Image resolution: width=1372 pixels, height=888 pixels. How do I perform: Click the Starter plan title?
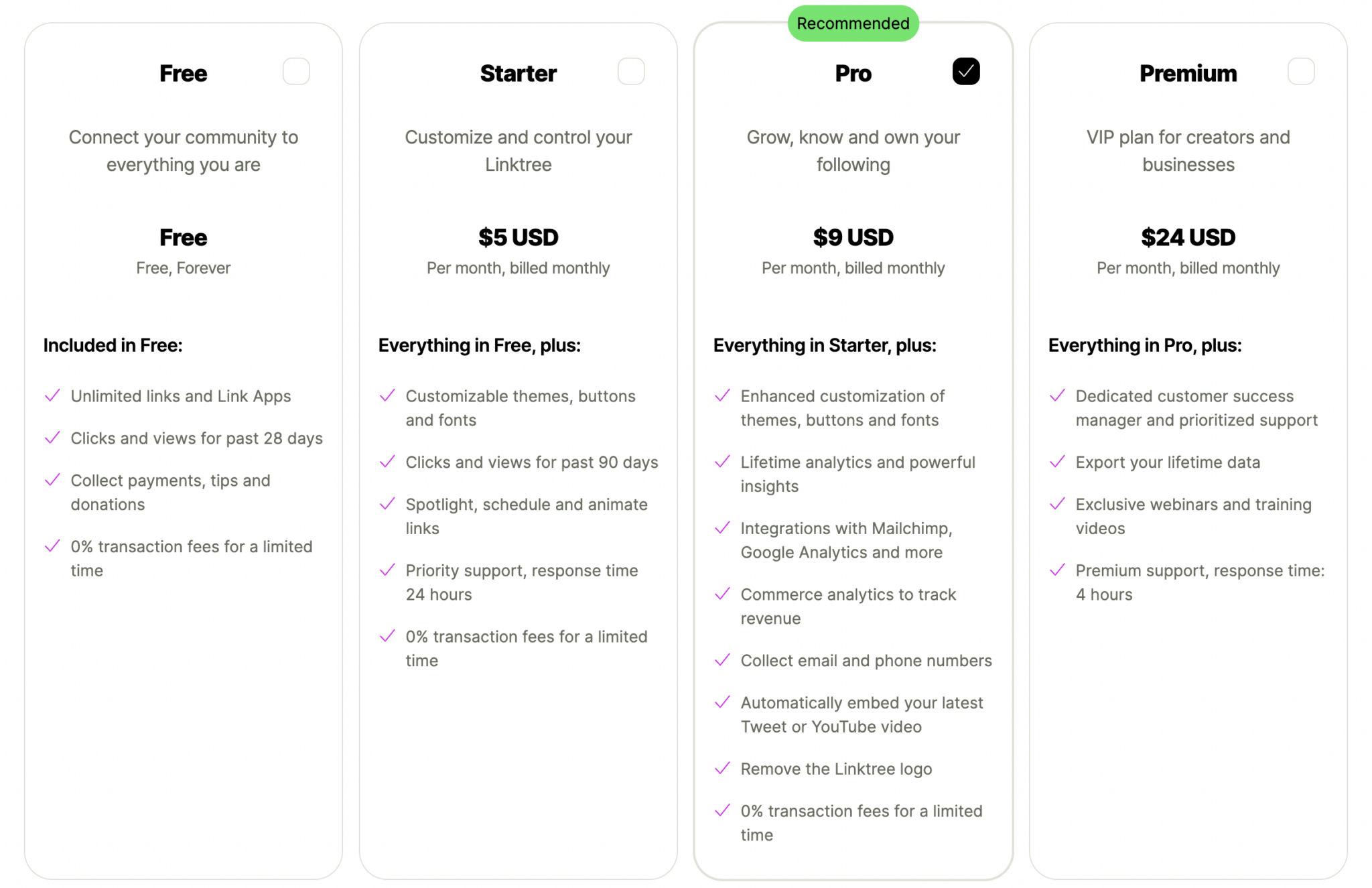518,73
